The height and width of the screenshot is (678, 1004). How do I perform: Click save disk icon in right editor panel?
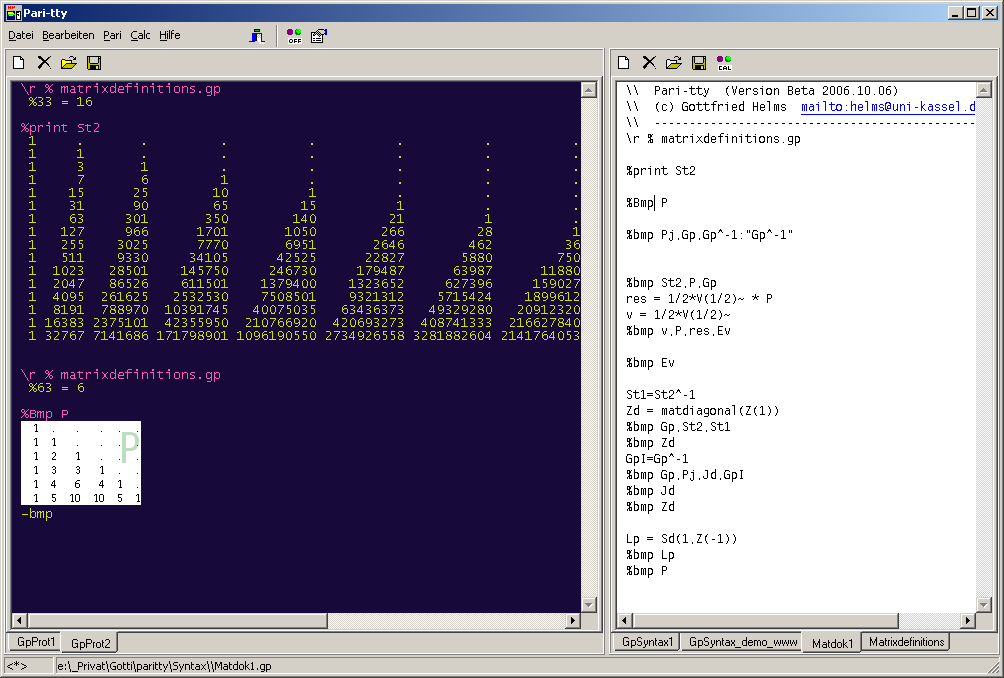point(699,63)
